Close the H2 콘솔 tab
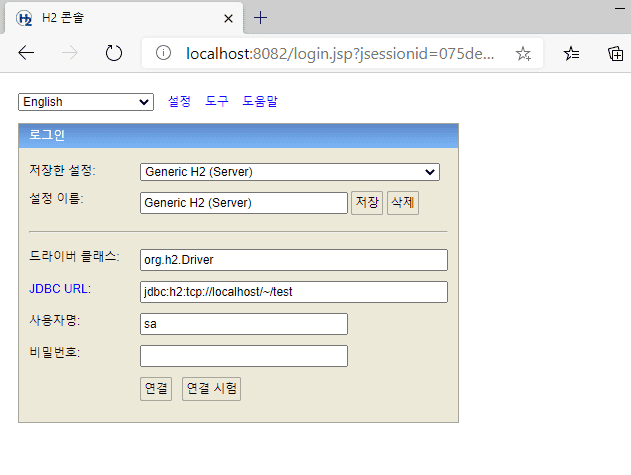The width and height of the screenshot is (631, 475). pos(228,18)
